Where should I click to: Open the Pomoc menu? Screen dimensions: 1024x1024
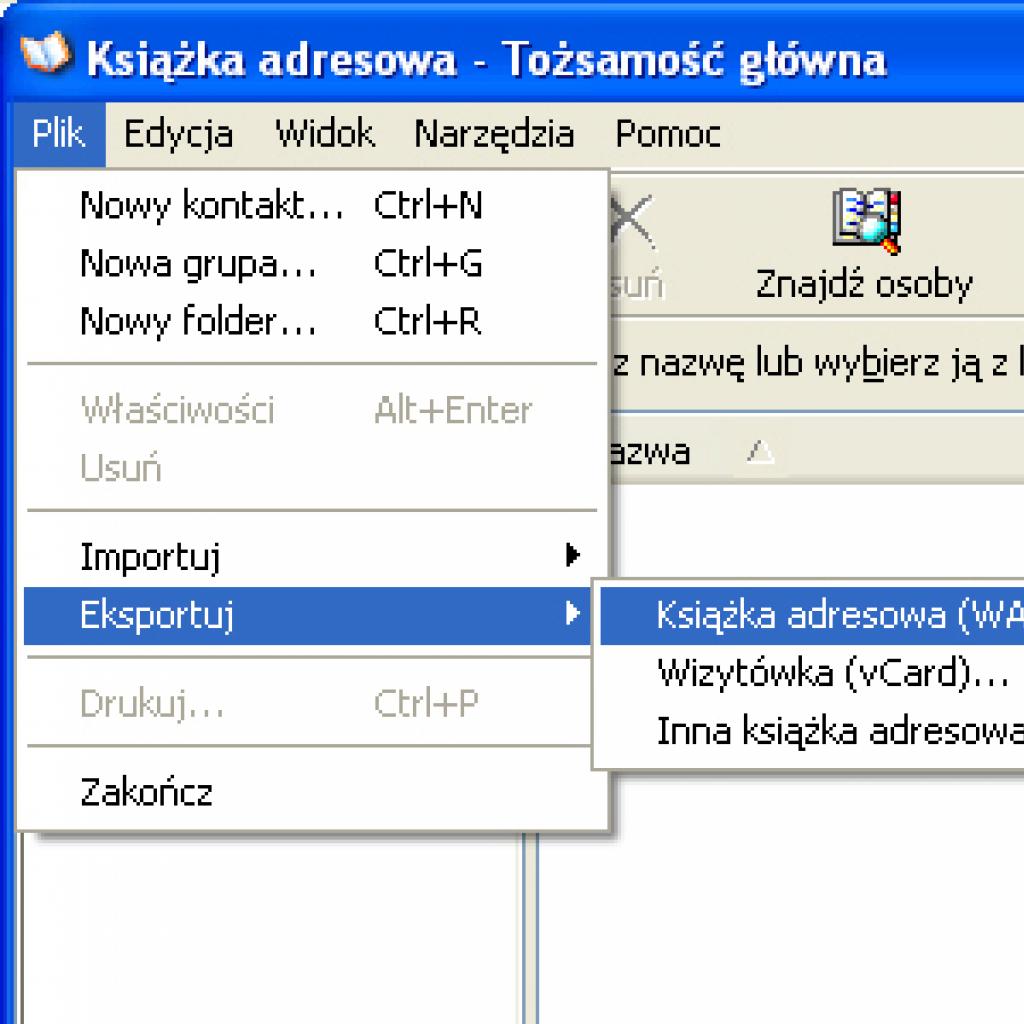point(667,134)
